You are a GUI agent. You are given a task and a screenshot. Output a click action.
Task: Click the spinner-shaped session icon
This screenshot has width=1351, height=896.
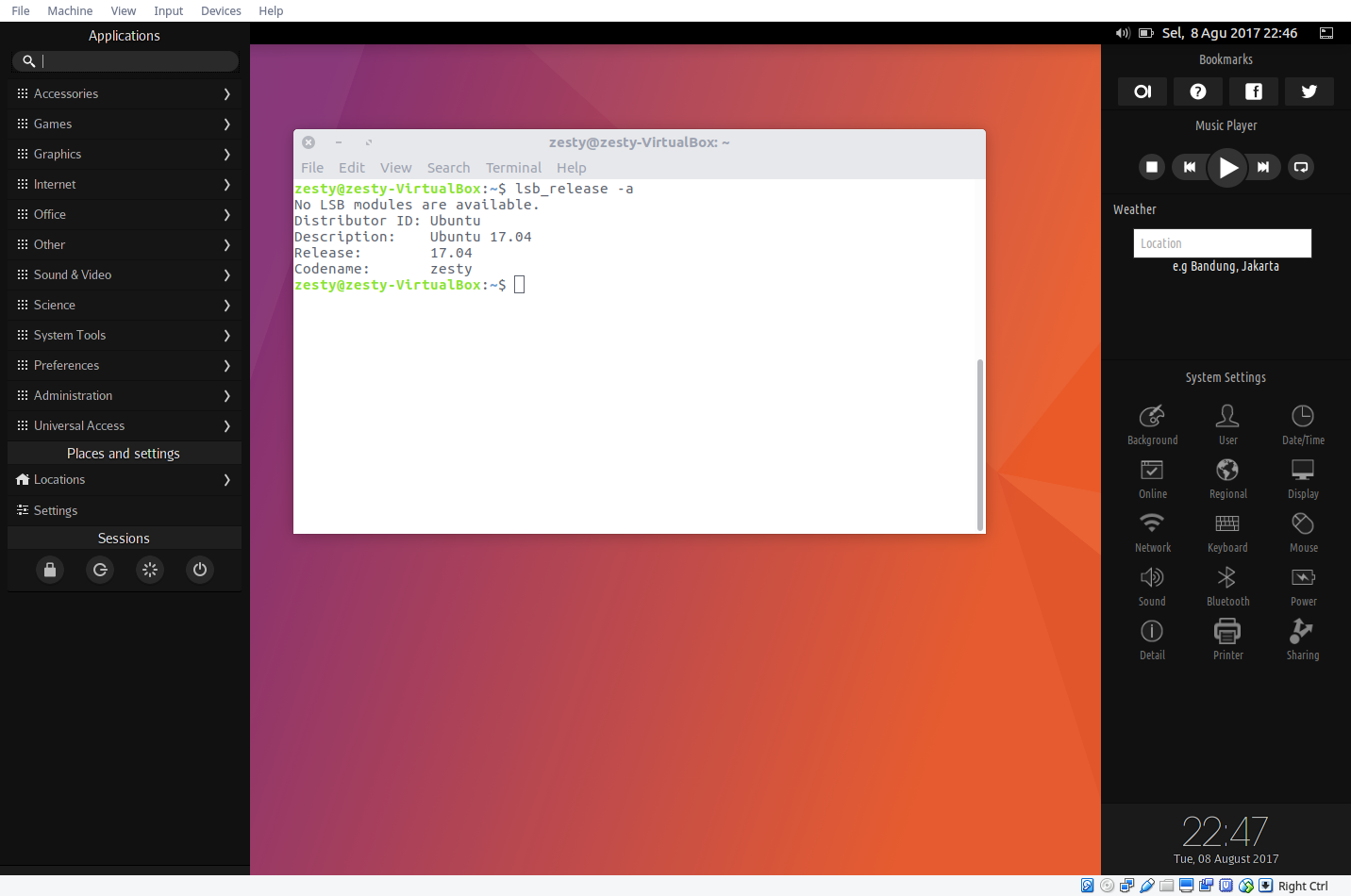point(150,570)
